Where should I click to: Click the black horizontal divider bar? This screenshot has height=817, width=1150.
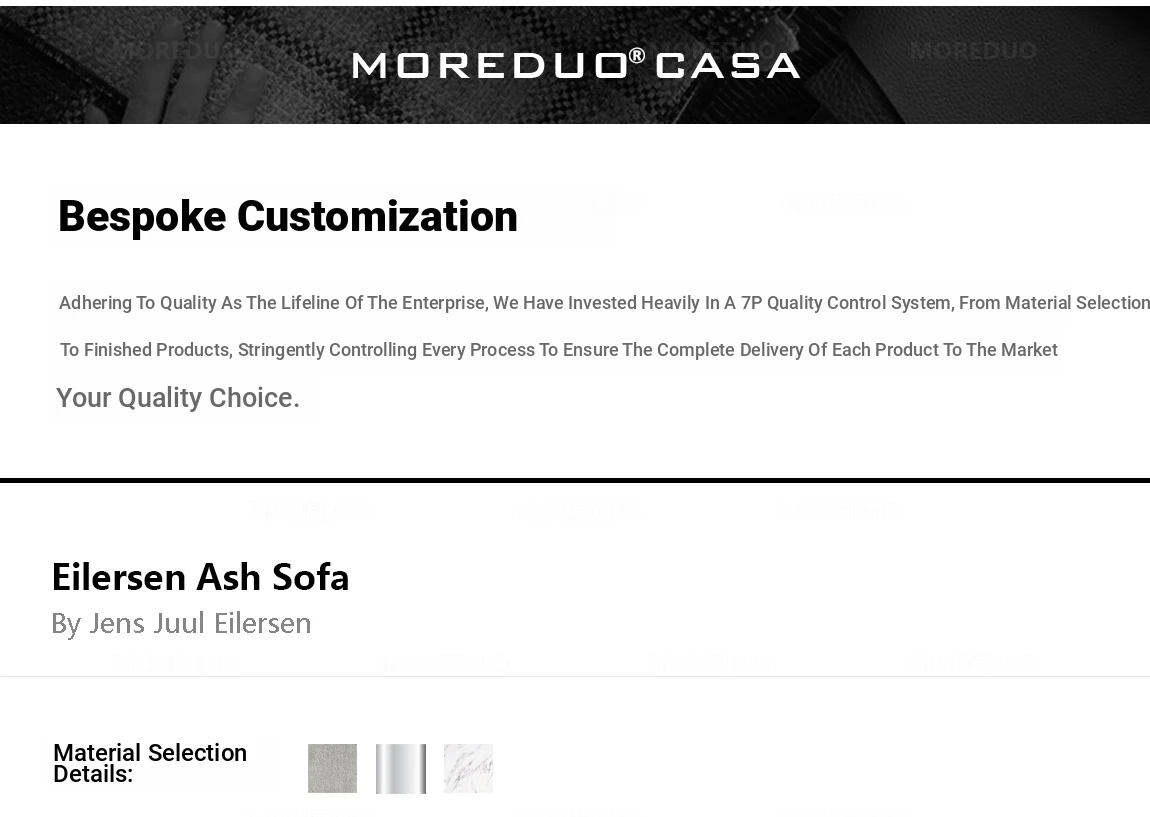(575, 481)
